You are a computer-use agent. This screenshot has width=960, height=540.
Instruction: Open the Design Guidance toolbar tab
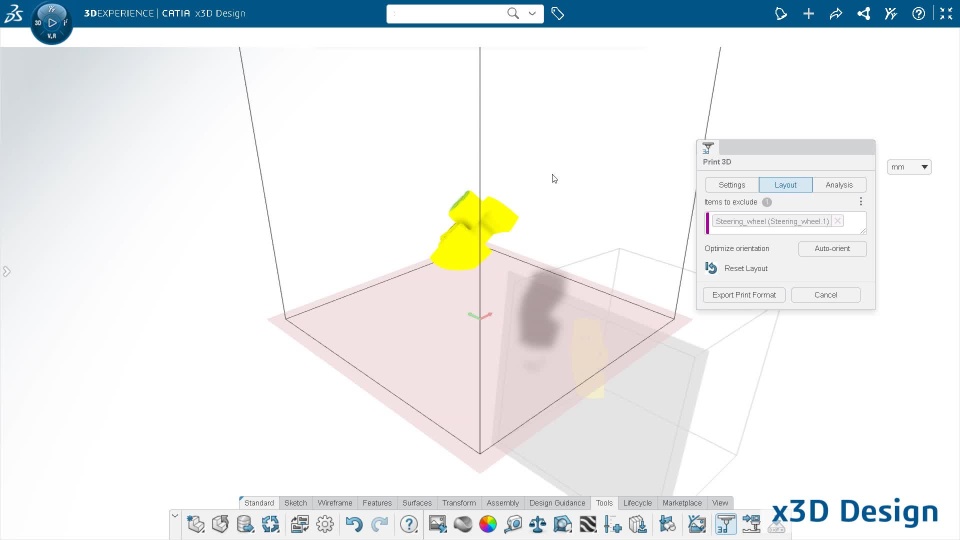tap(557, 503)
